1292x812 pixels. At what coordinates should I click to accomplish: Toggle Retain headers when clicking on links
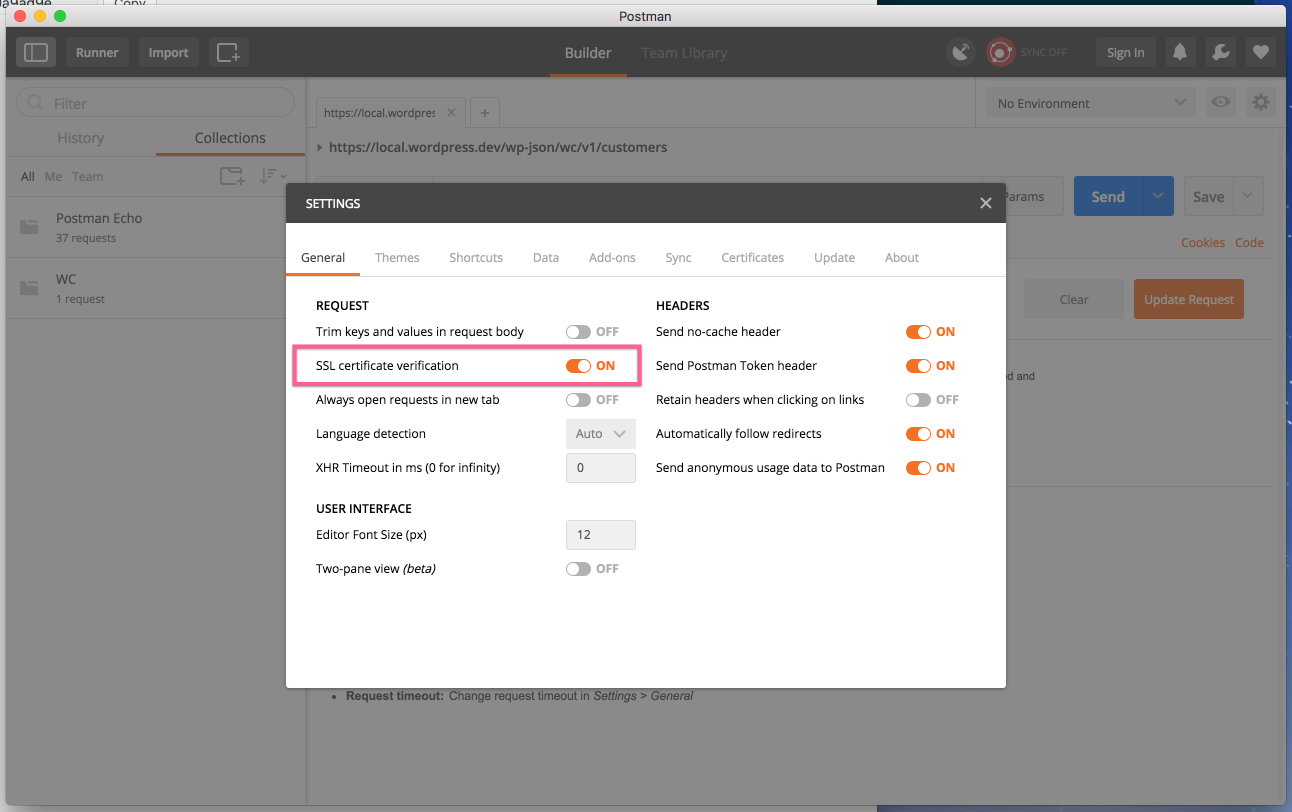tap(918, 400)
